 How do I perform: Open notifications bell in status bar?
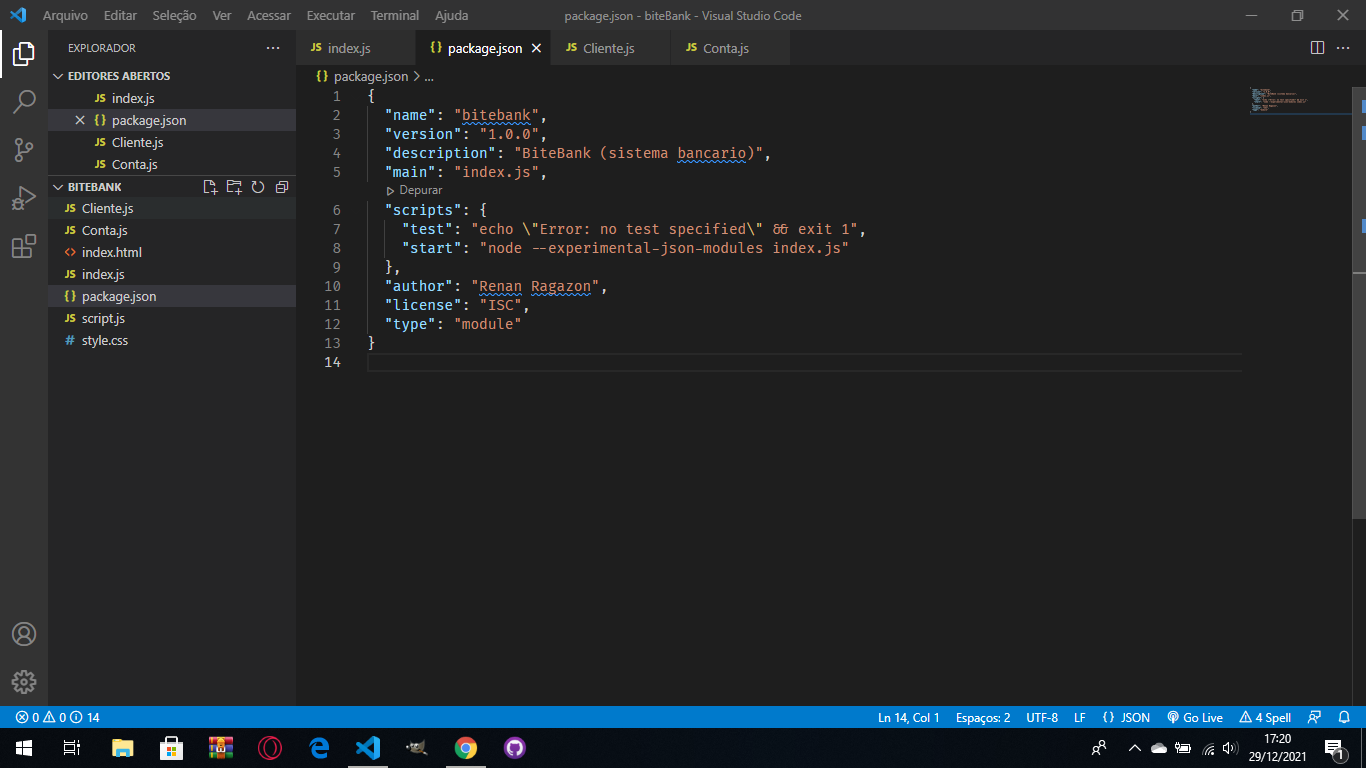(x=1343, y=717)
